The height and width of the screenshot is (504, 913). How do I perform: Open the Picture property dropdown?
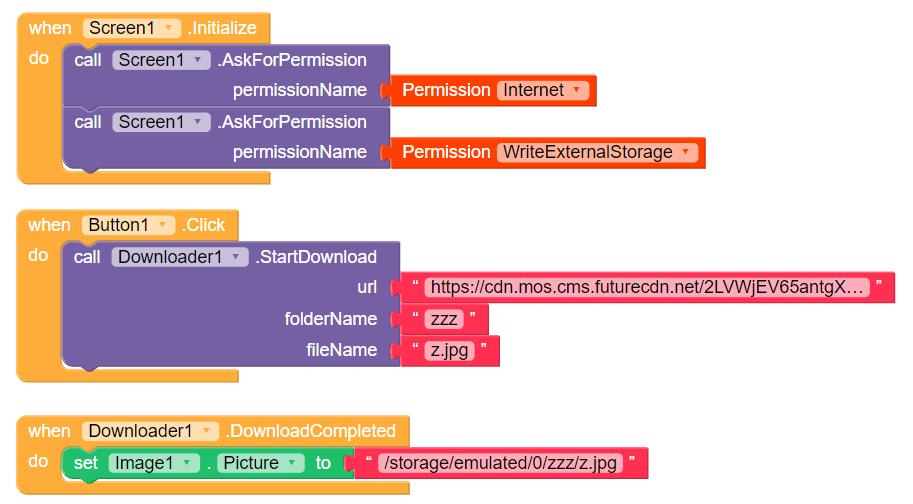tap(293, 463)
